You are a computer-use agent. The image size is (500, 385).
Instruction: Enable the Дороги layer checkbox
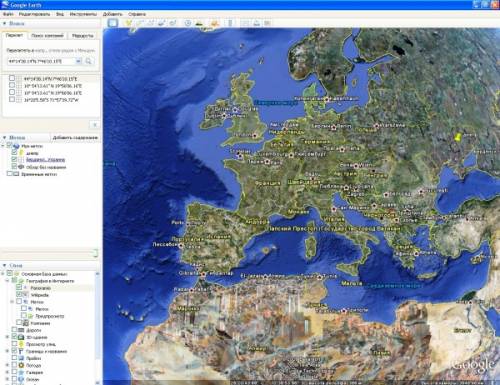[x=14, y=329]
